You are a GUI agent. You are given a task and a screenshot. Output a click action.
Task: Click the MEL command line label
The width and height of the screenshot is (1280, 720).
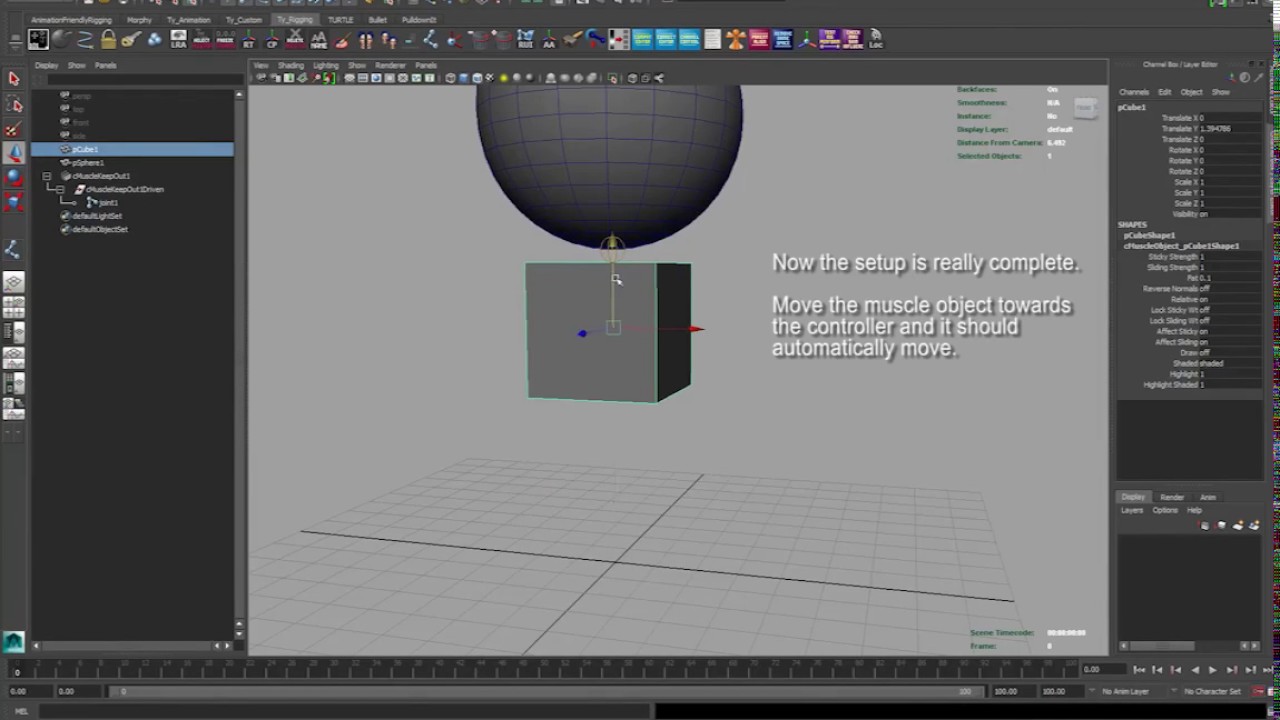pos(21,711)
